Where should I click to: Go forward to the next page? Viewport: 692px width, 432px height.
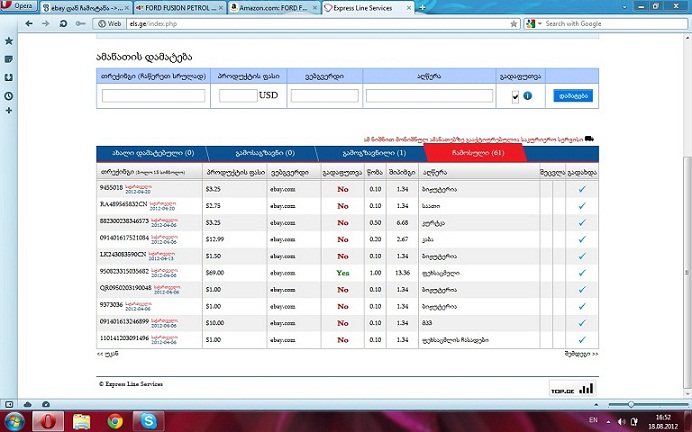(45, 23)
